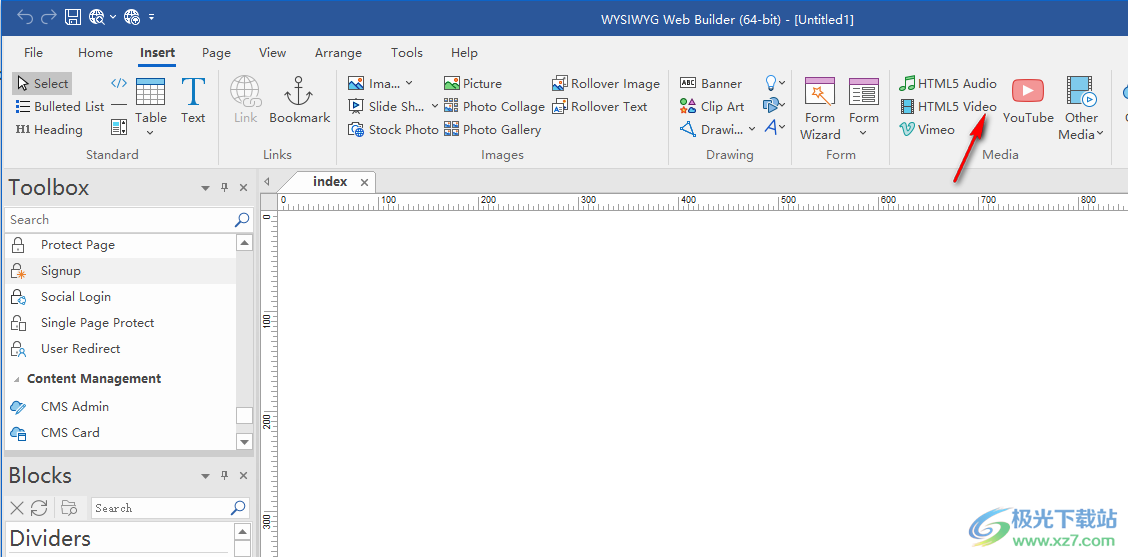Expand the Table dropdown arrow

click(150, 132)
